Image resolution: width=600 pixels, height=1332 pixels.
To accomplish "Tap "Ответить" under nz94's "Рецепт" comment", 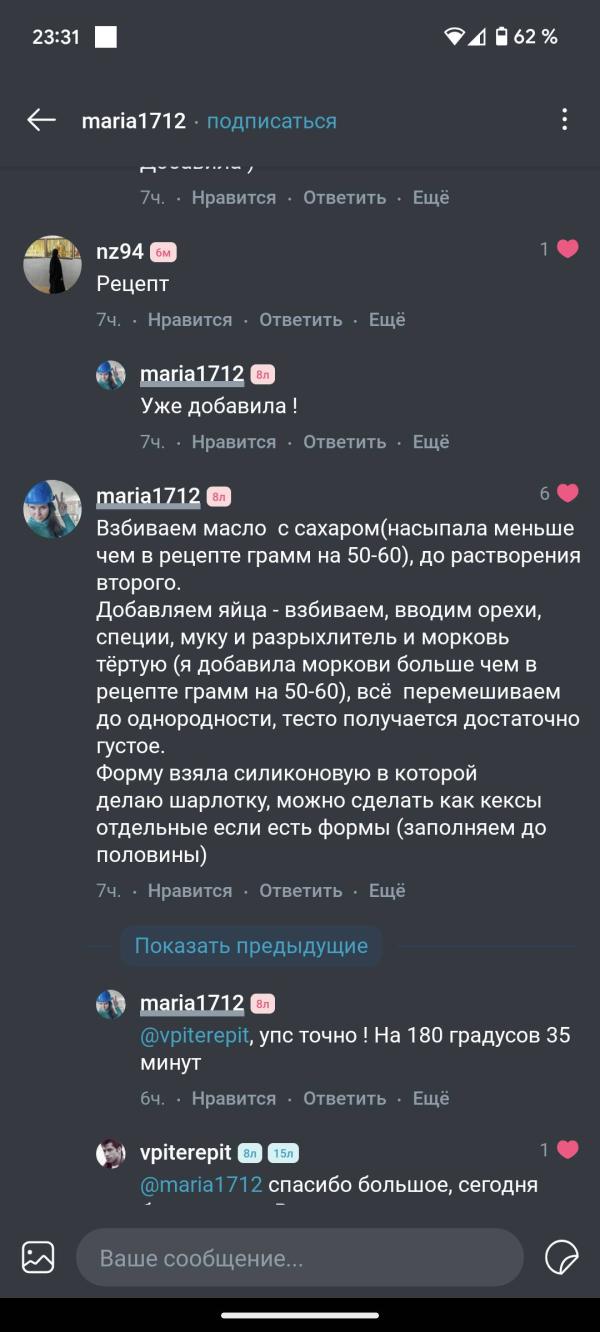I will click(300, 320).
